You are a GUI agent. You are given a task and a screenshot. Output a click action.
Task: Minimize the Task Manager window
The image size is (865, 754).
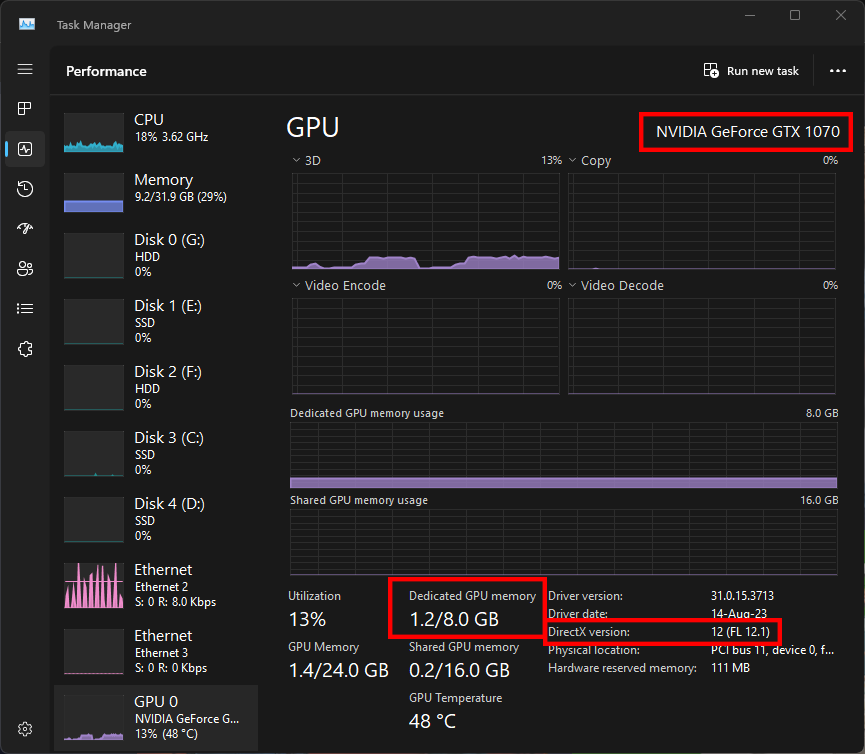[750, 15]
